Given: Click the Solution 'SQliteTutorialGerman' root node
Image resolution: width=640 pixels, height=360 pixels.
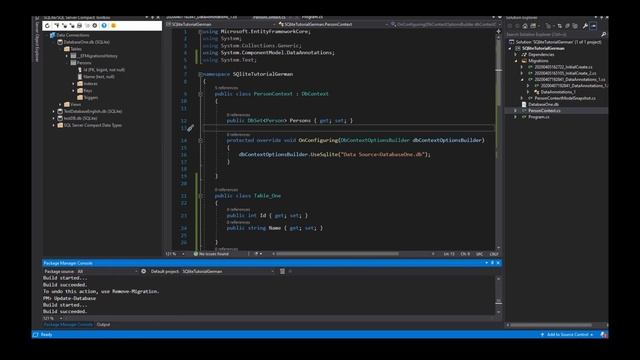Looking at the screenshot, I should (555, 42).
